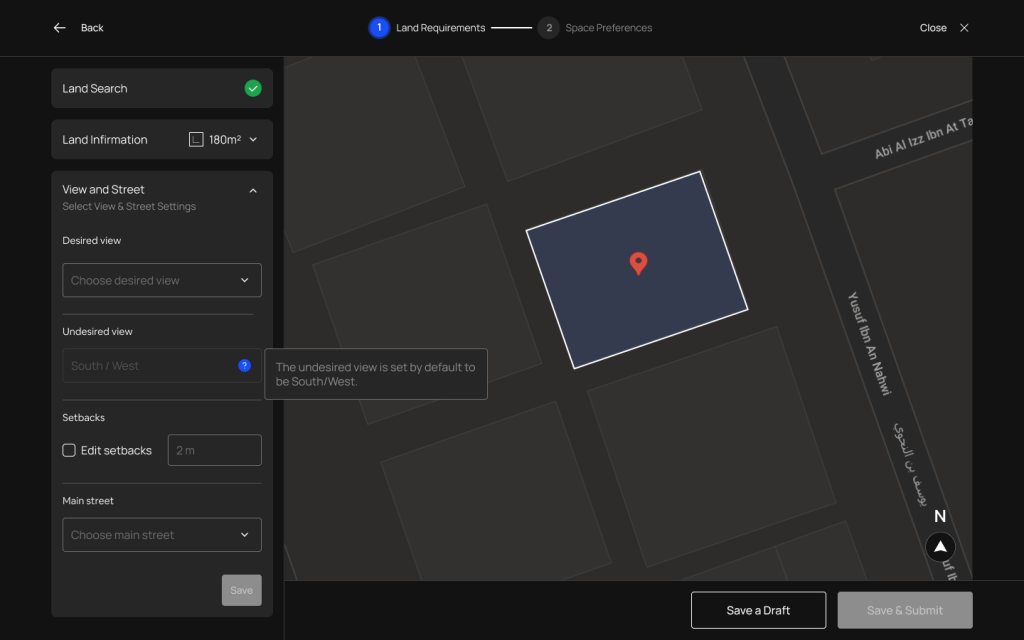Image resolution: width=1024 pixels, height=640 pixels.
Task: Collapse the View and Street section
Action: pos(253,190)
